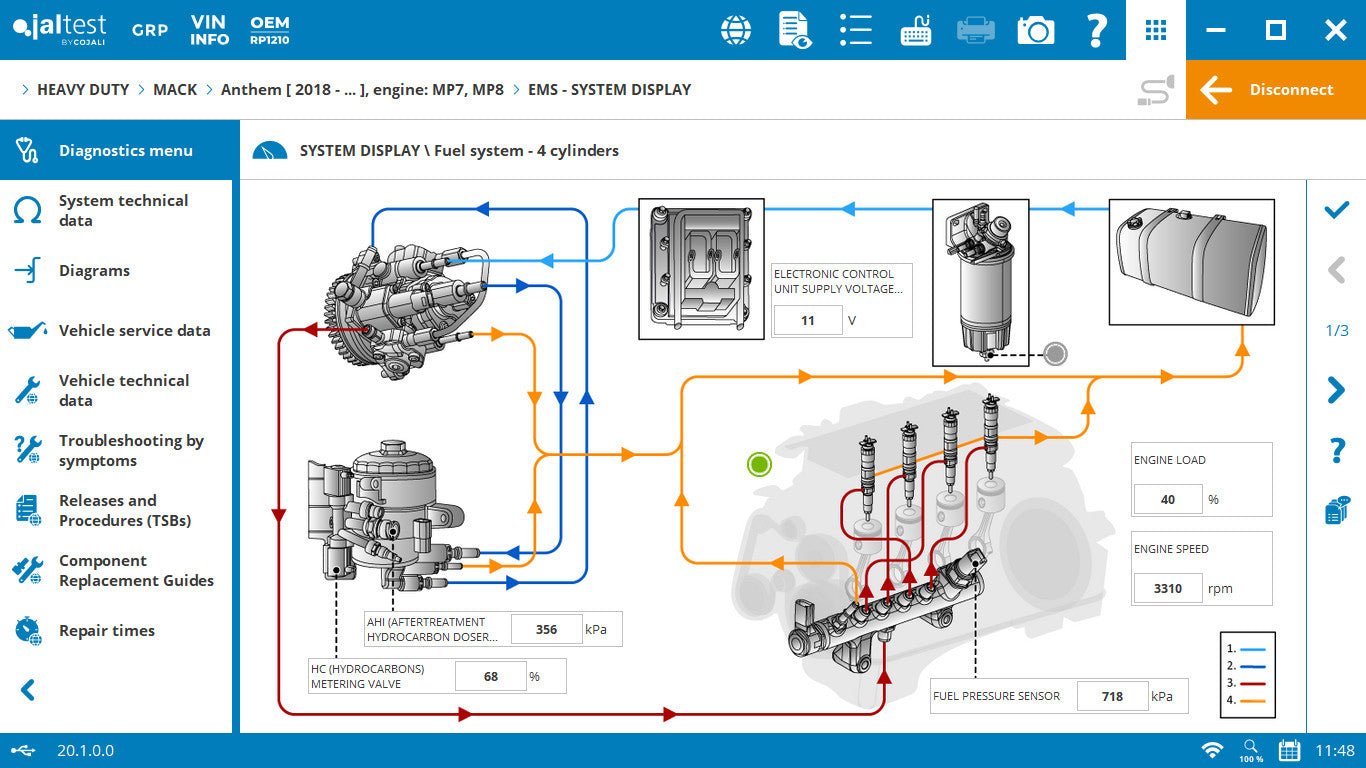1366x768 pixels.
Task: Open the language globe icon
Action: [x=736, y=29]
